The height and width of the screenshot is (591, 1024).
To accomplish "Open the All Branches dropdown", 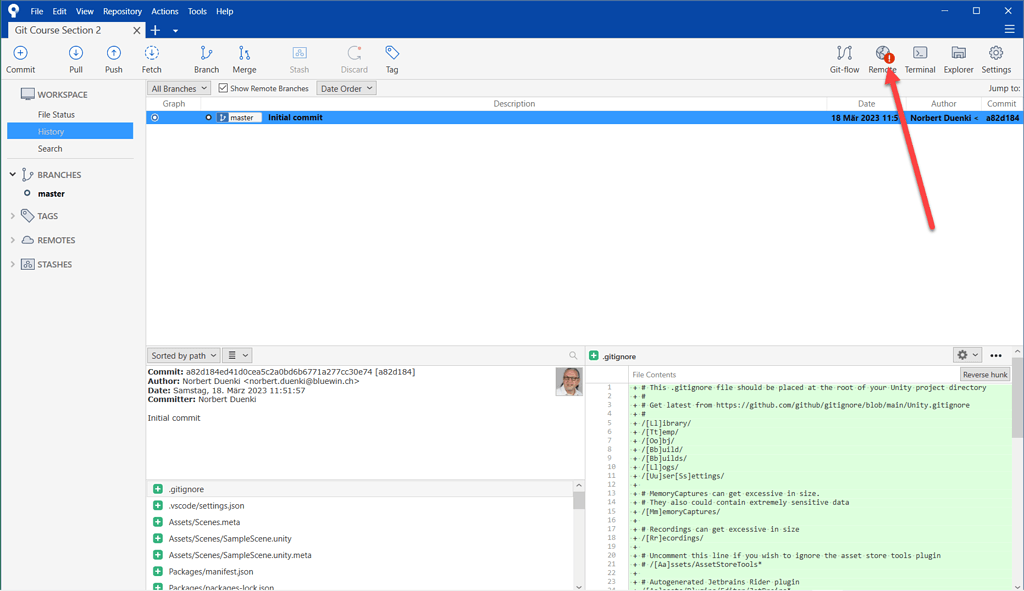I will pos(179,89).
